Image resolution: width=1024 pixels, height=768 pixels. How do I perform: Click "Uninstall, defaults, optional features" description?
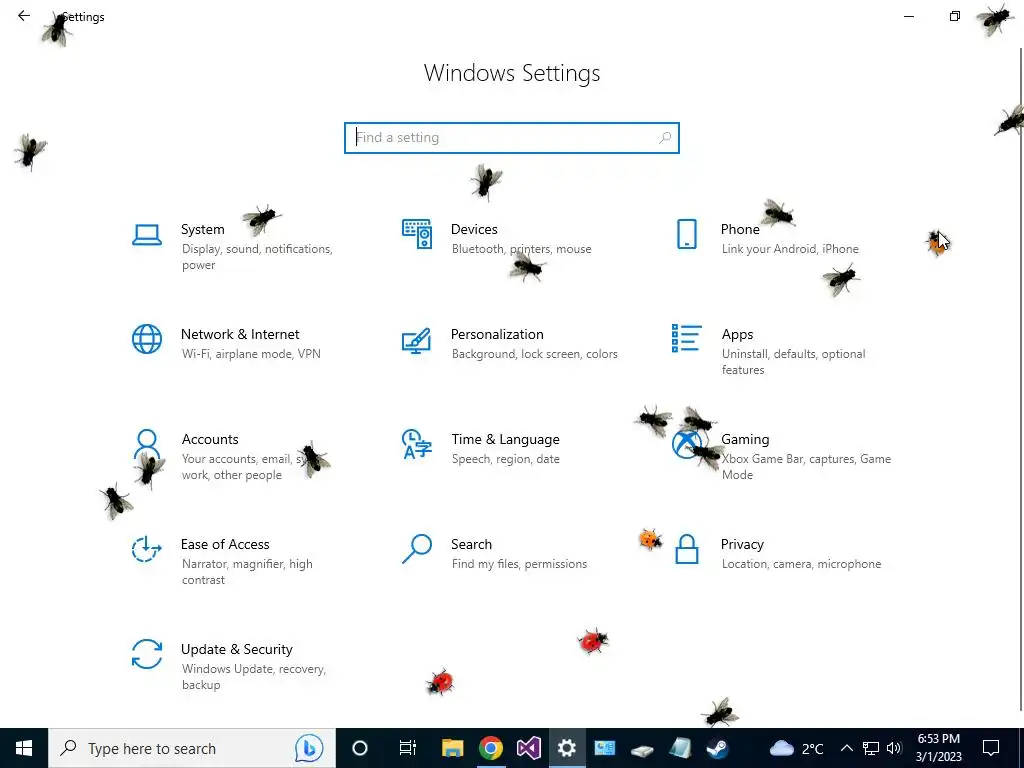pyautogui.click(x=793, y=362)
